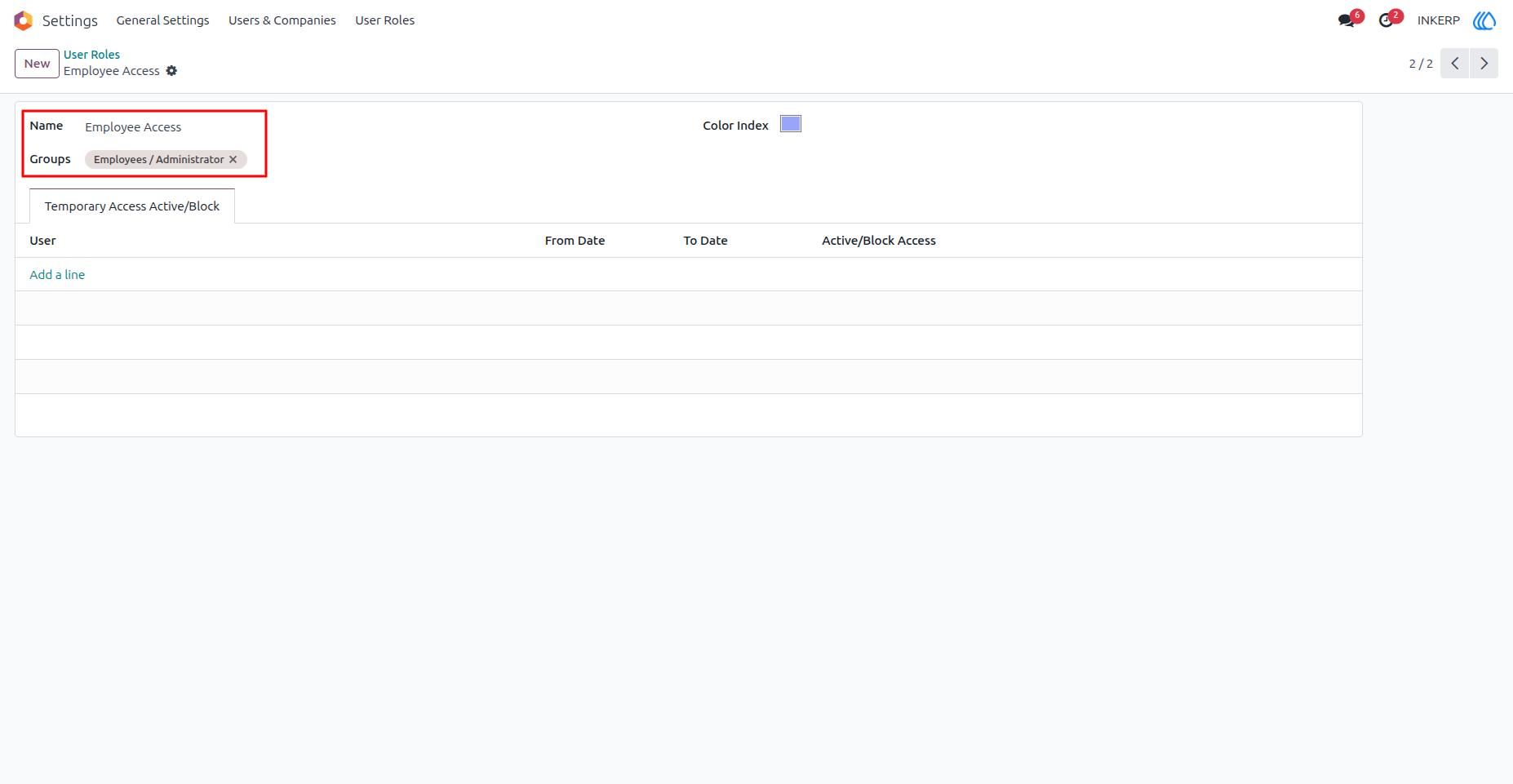Open the gear actions menu beside Employee Access
Image resolution: width=1513 pixels, height=784 pixels.
click(171, 71)
